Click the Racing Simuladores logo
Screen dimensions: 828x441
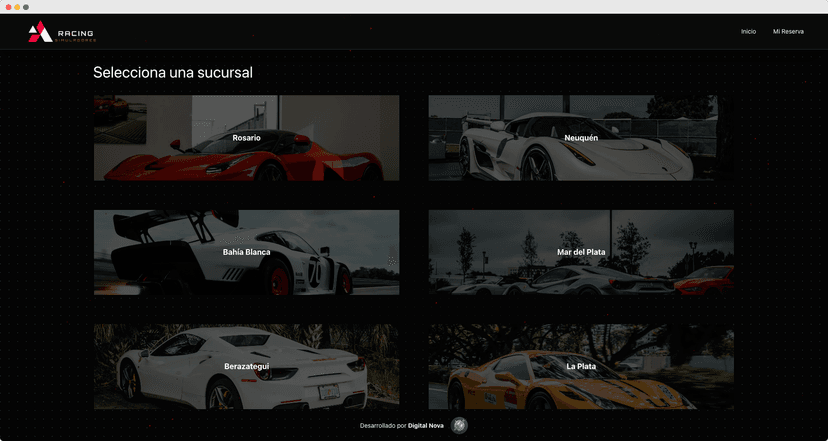pyautogui.click(x=62, y=32)
